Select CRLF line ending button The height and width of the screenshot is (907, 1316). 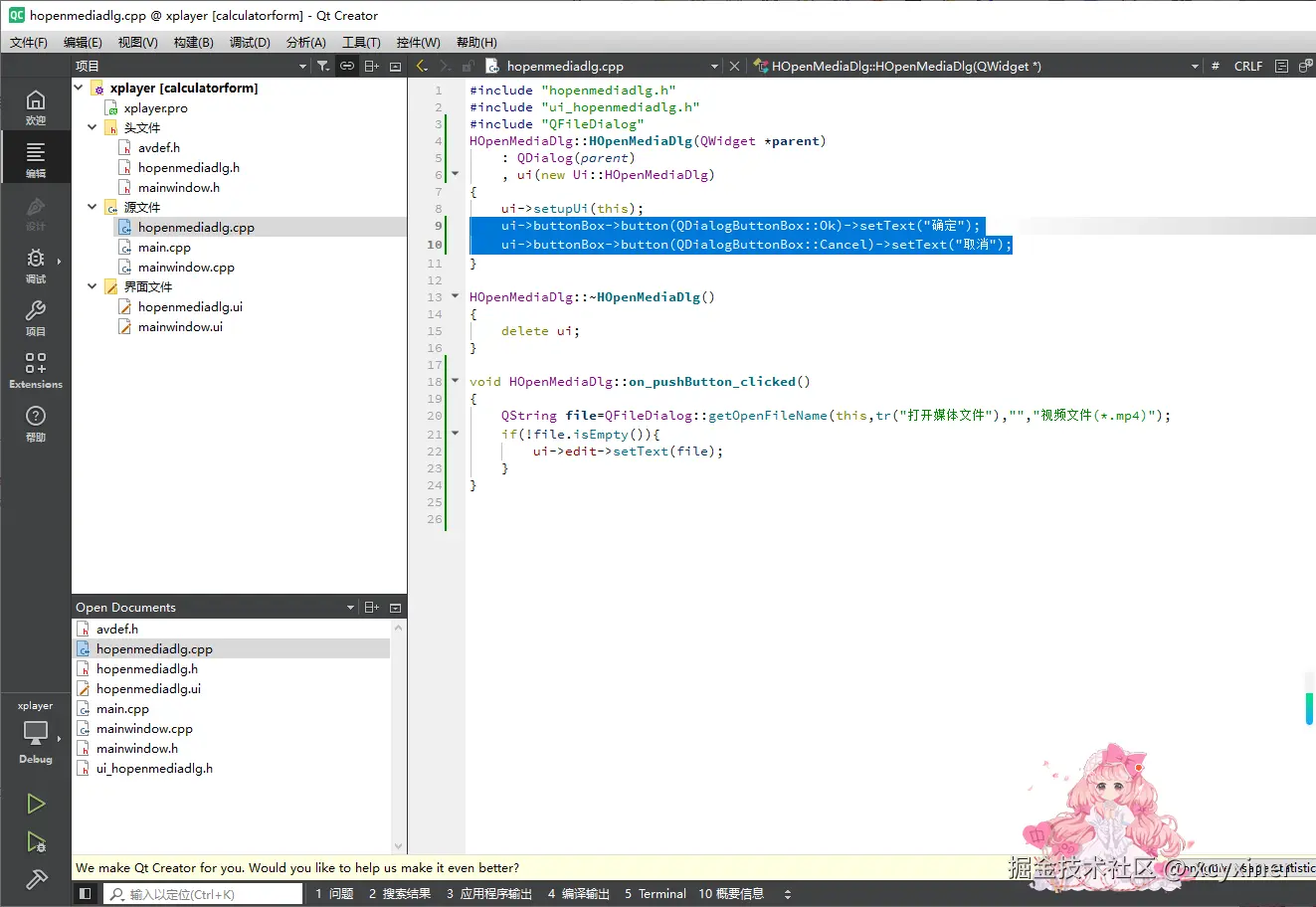tap(1248, 67)
